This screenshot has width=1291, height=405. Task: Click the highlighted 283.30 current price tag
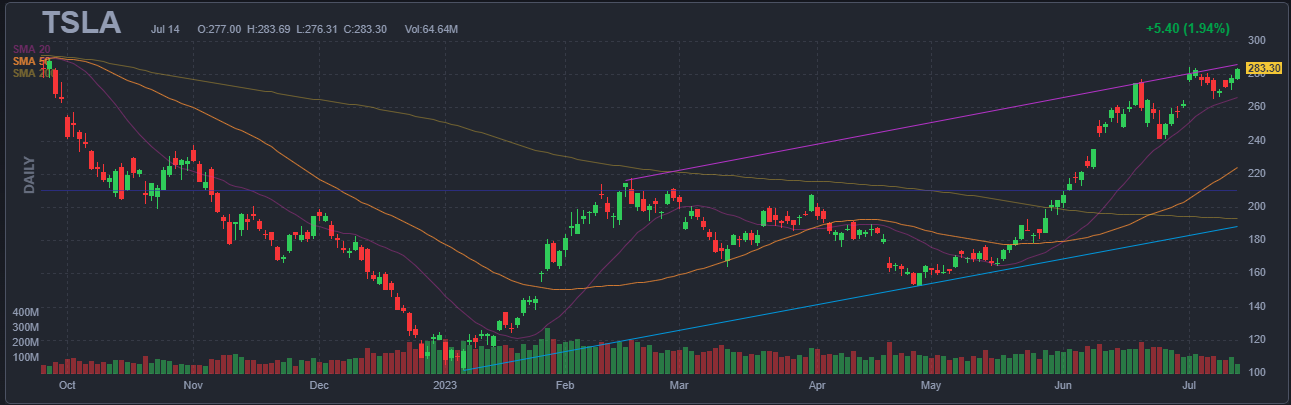pyautogui.click(x=1264, y=68)
